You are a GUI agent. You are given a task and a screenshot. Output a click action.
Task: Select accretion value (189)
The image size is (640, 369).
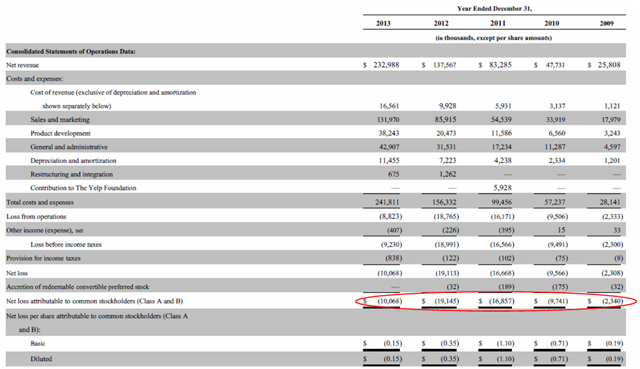click(x=506, y=287)
